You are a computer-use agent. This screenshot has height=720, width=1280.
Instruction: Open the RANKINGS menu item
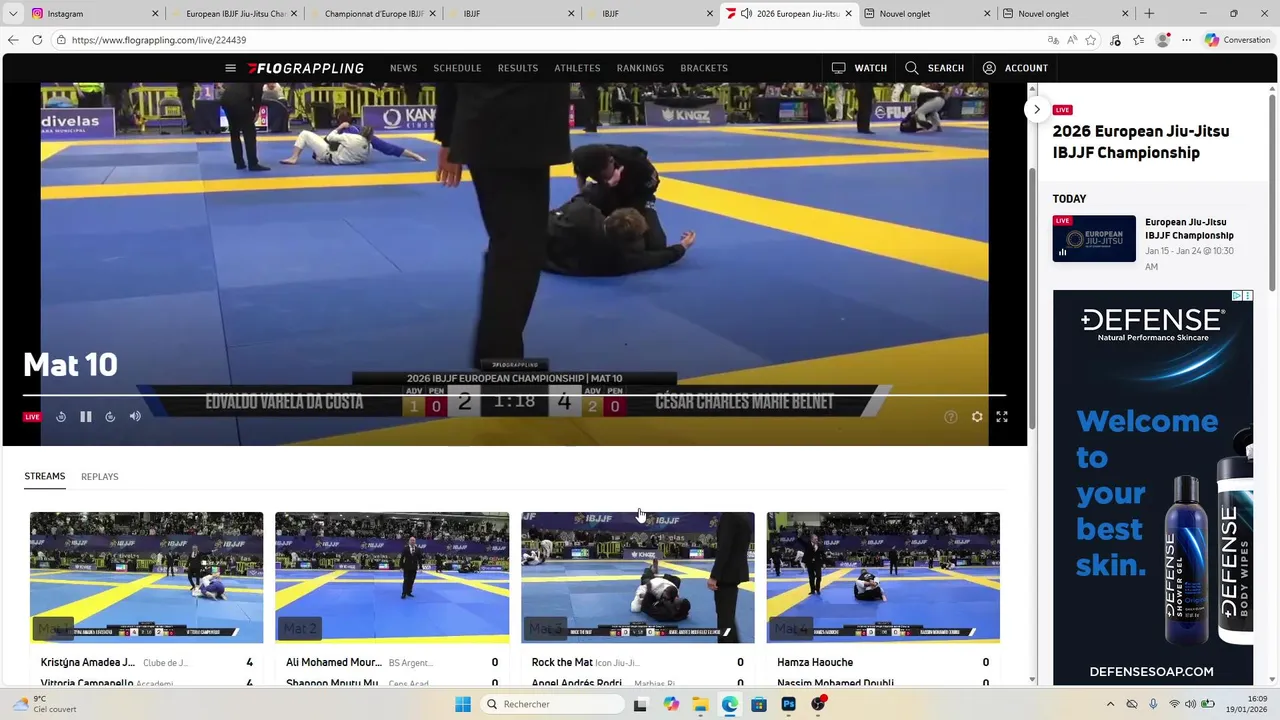pos(640,68)
